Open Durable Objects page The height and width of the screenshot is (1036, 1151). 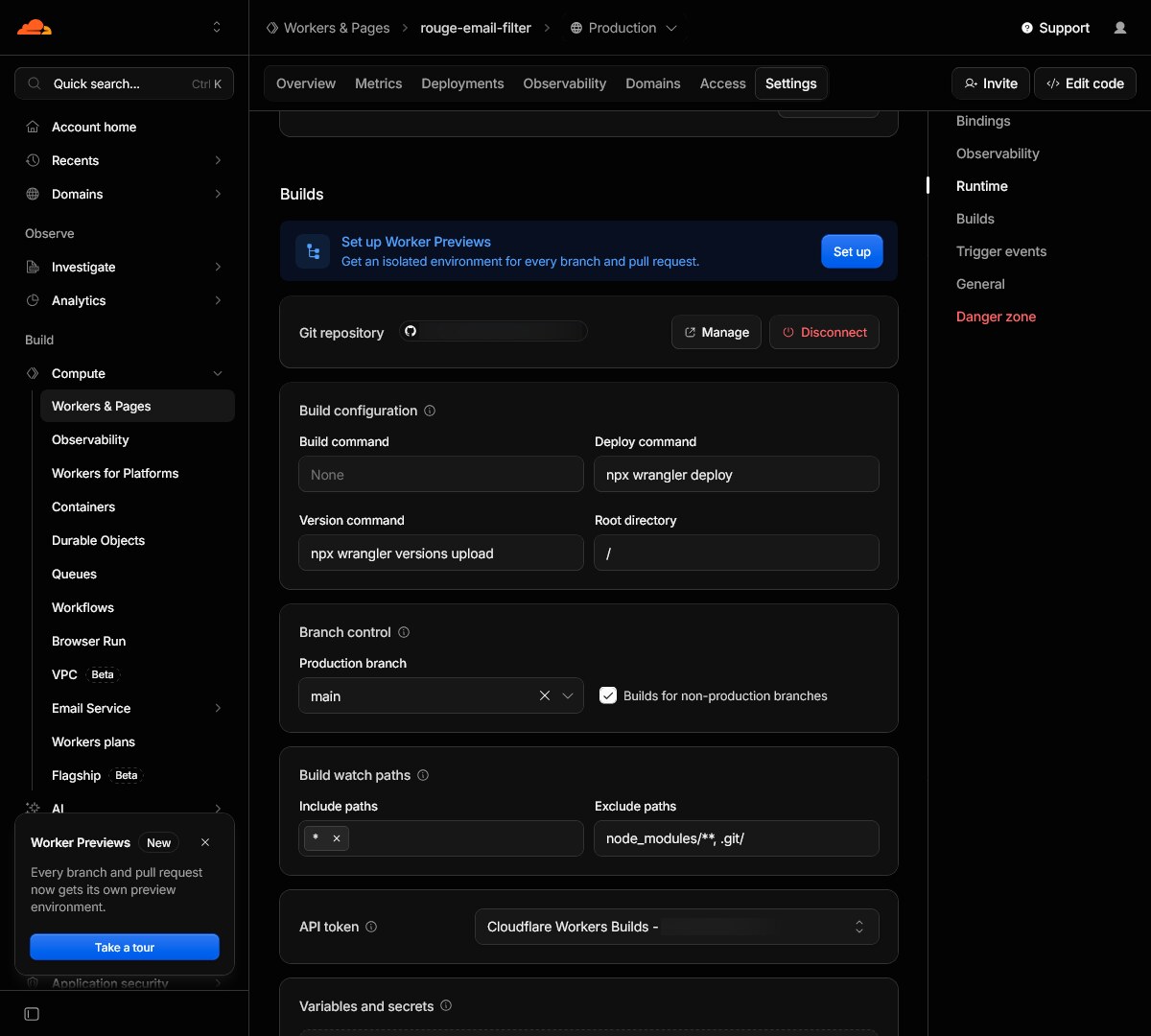point(98,540)
